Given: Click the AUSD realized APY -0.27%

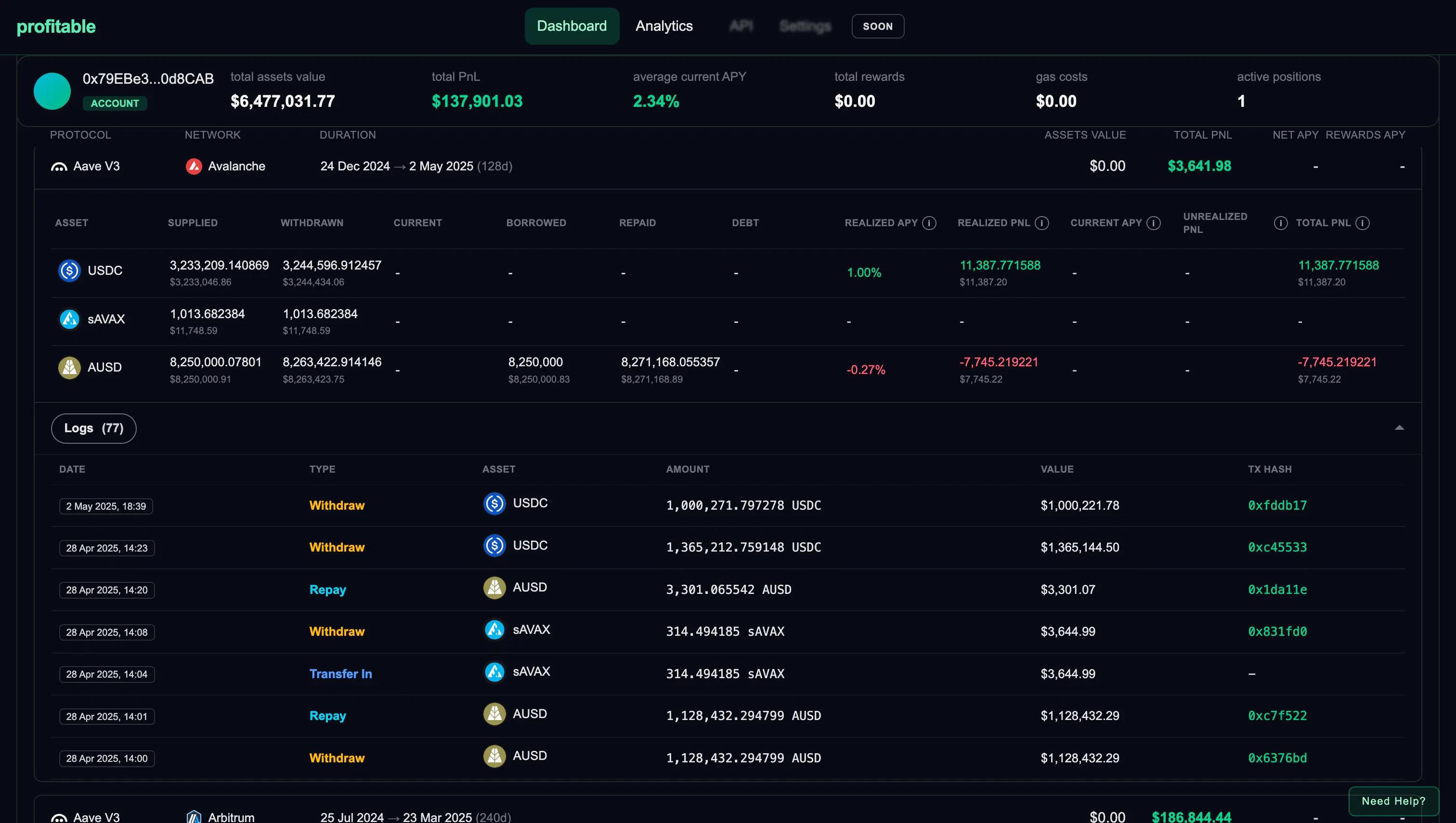Looking at the screenshot, I should [866, 370].
